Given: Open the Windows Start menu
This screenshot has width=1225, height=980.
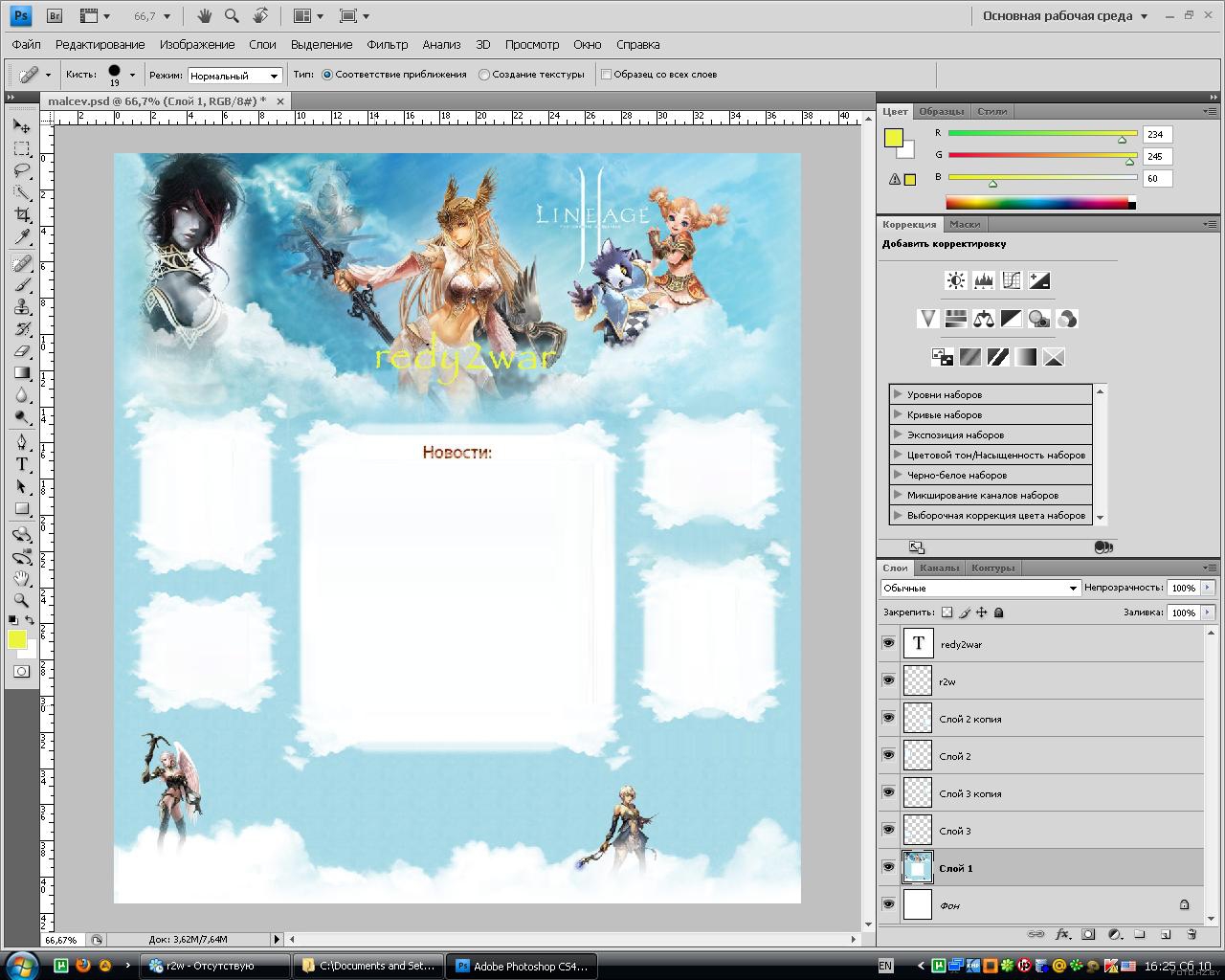Looking at the screenshot, I should pyautogui.click(x=21, y=965).
